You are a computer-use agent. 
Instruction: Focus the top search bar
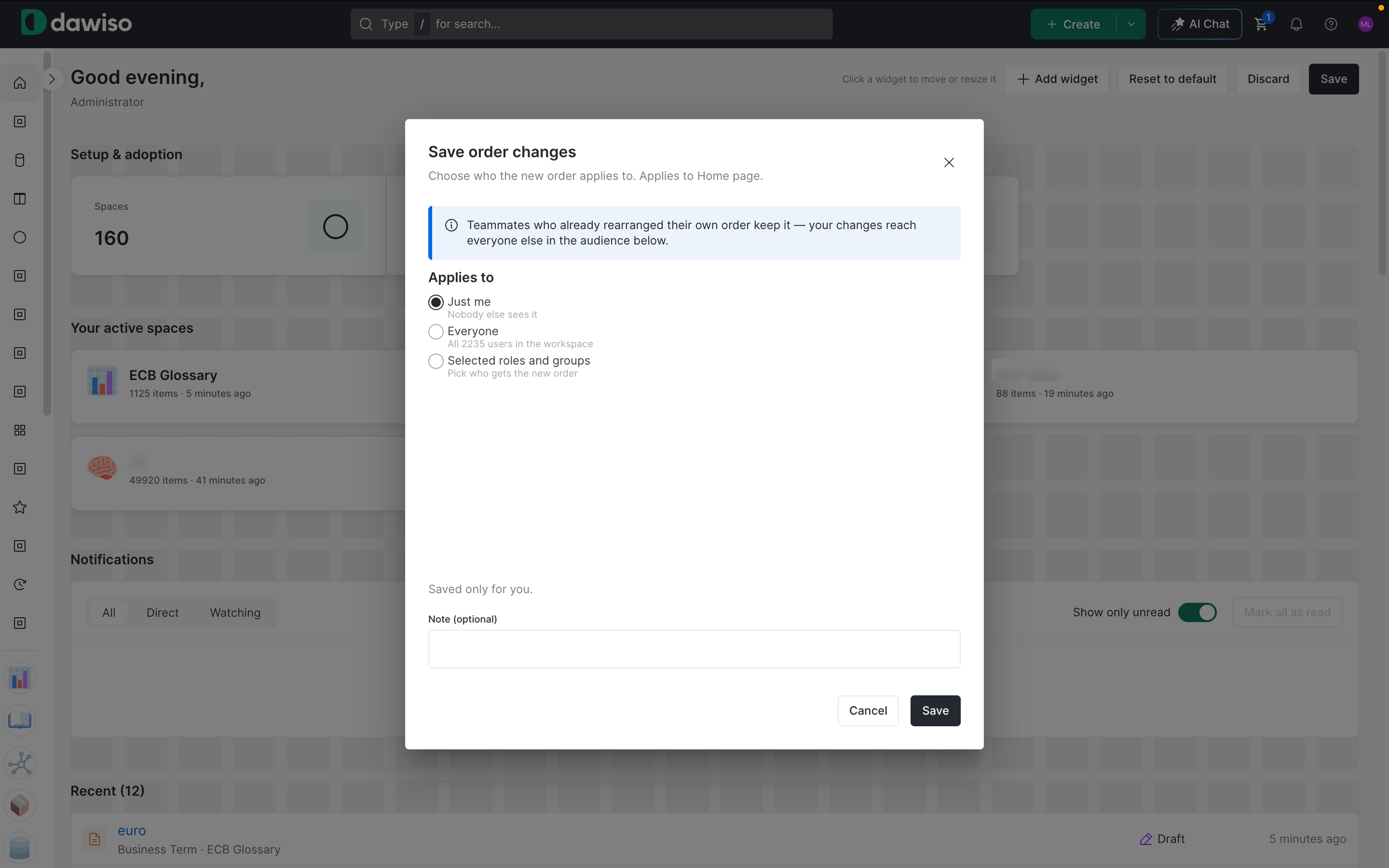point(591,24)
